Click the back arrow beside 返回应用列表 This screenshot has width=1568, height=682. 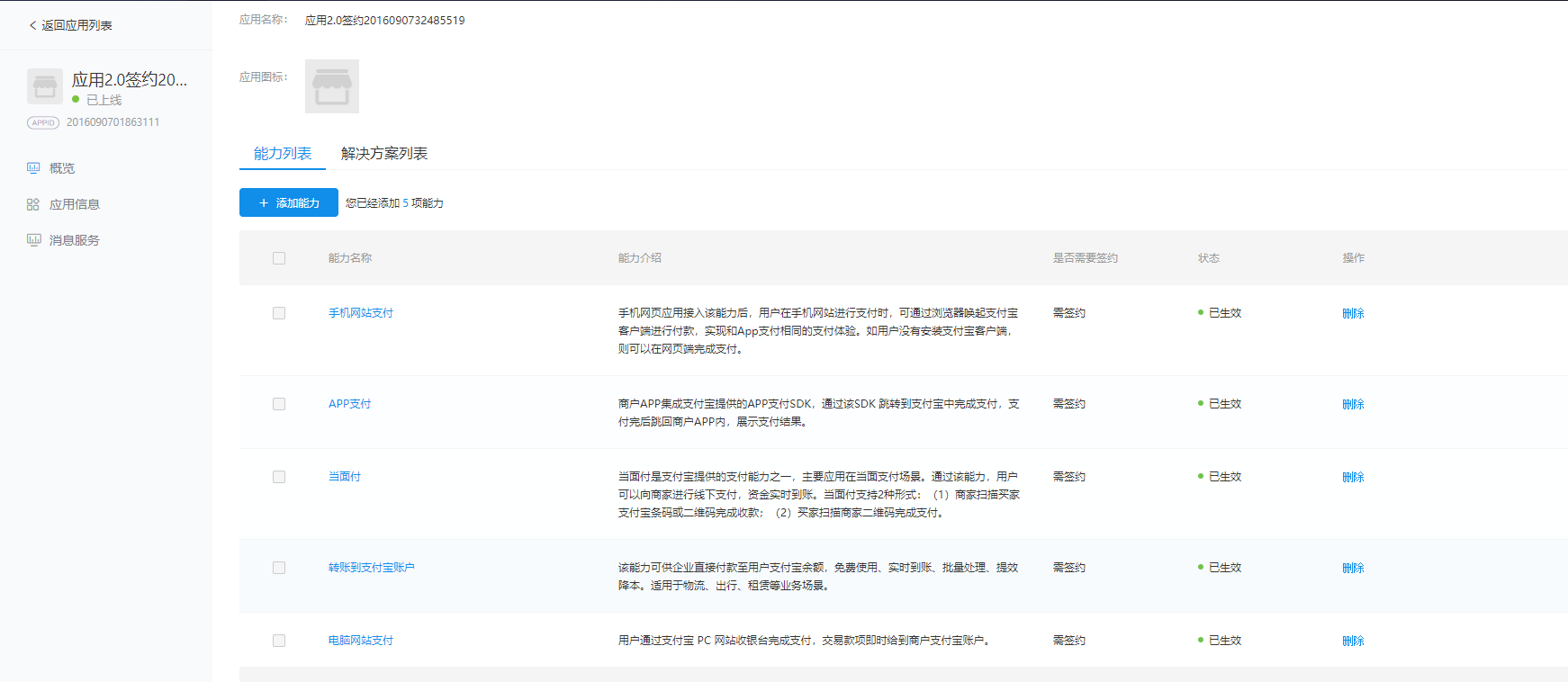coord(33,25)
